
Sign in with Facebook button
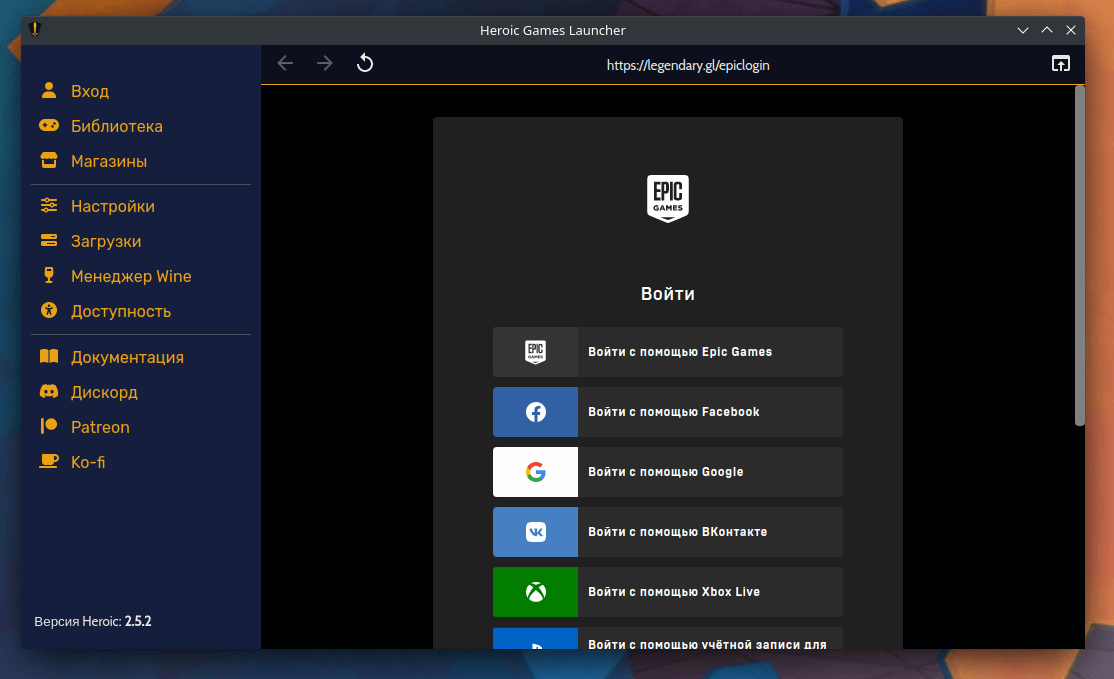point(668,412)
